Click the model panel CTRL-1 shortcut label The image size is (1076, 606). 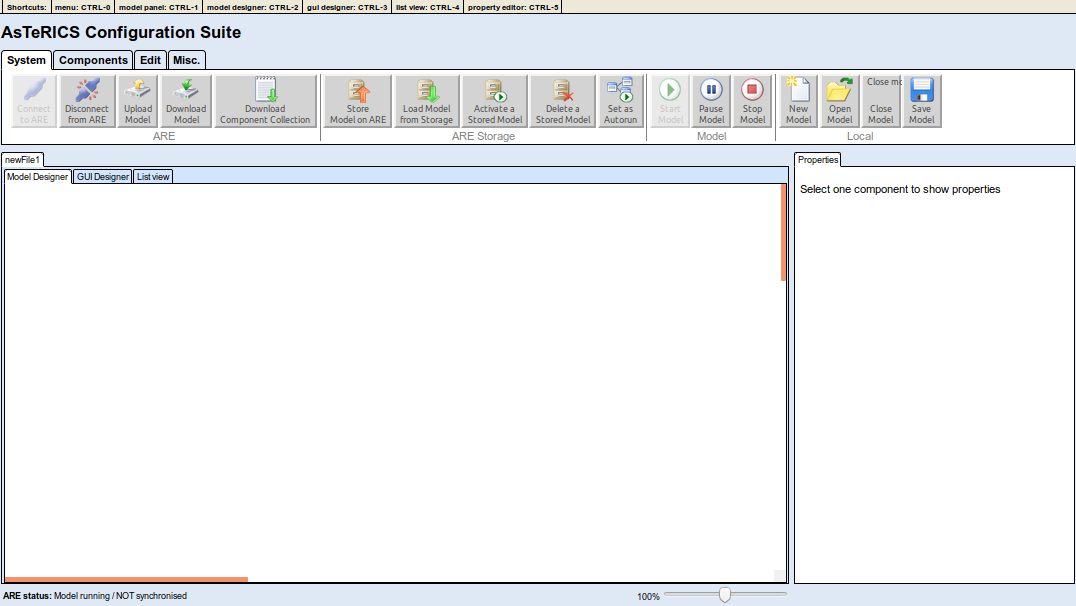tap(159, 7)
